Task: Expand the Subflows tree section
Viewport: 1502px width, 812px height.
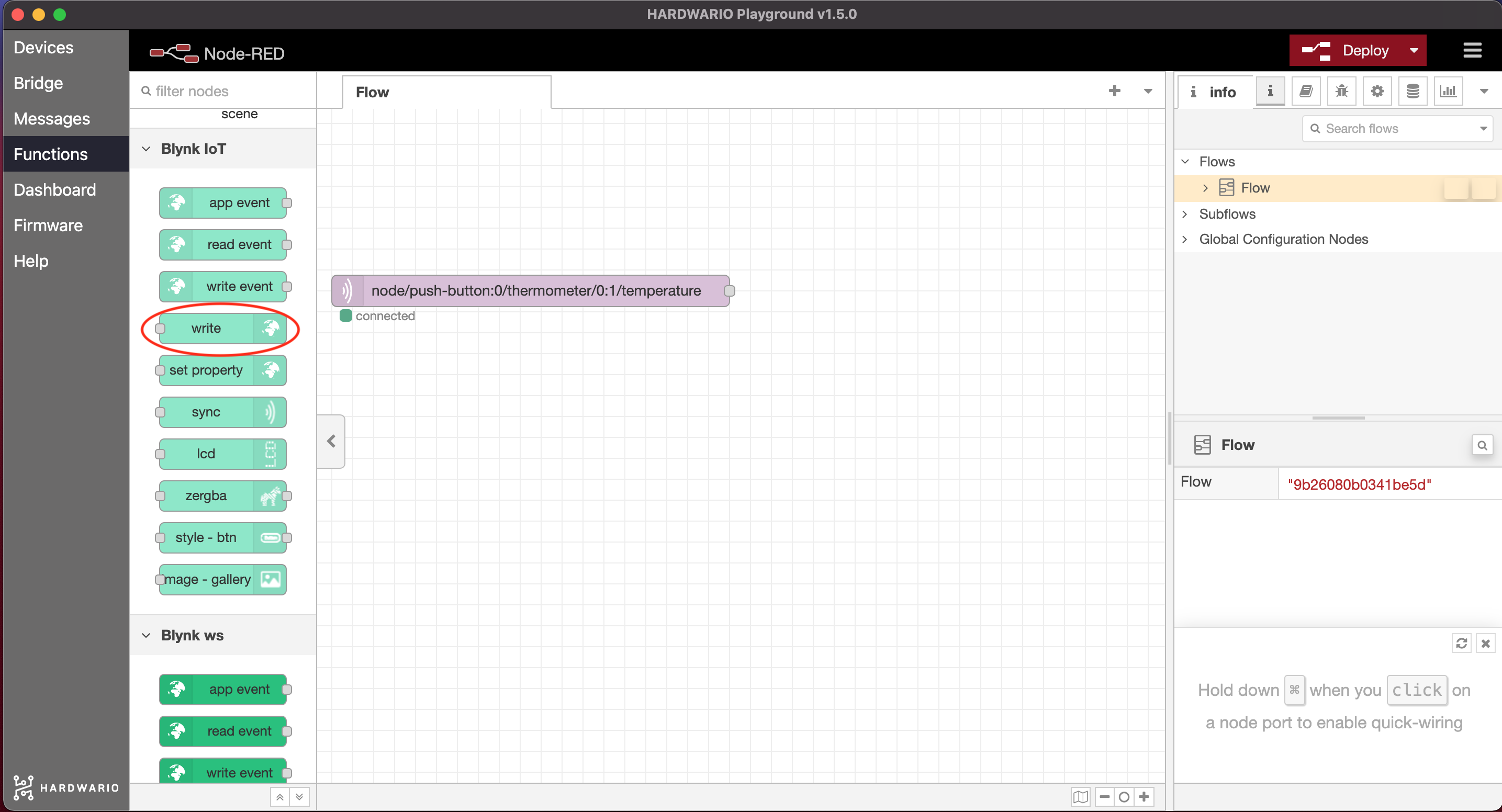Action: 1185,214
